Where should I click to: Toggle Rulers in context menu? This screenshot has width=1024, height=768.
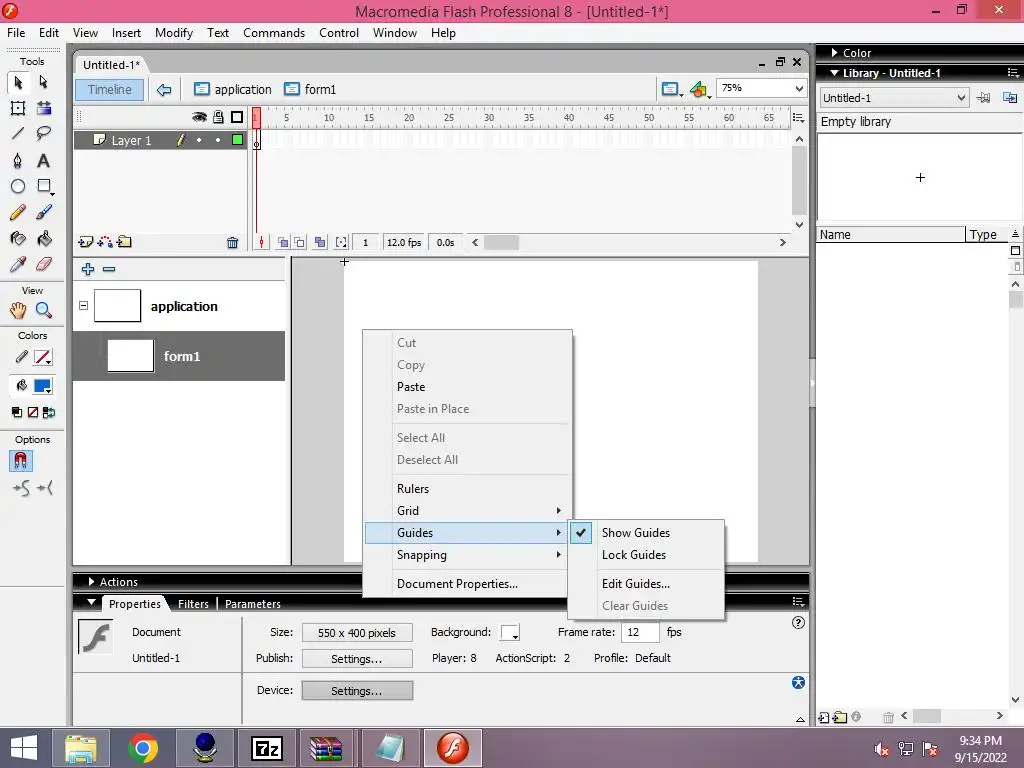coord(468,488)
